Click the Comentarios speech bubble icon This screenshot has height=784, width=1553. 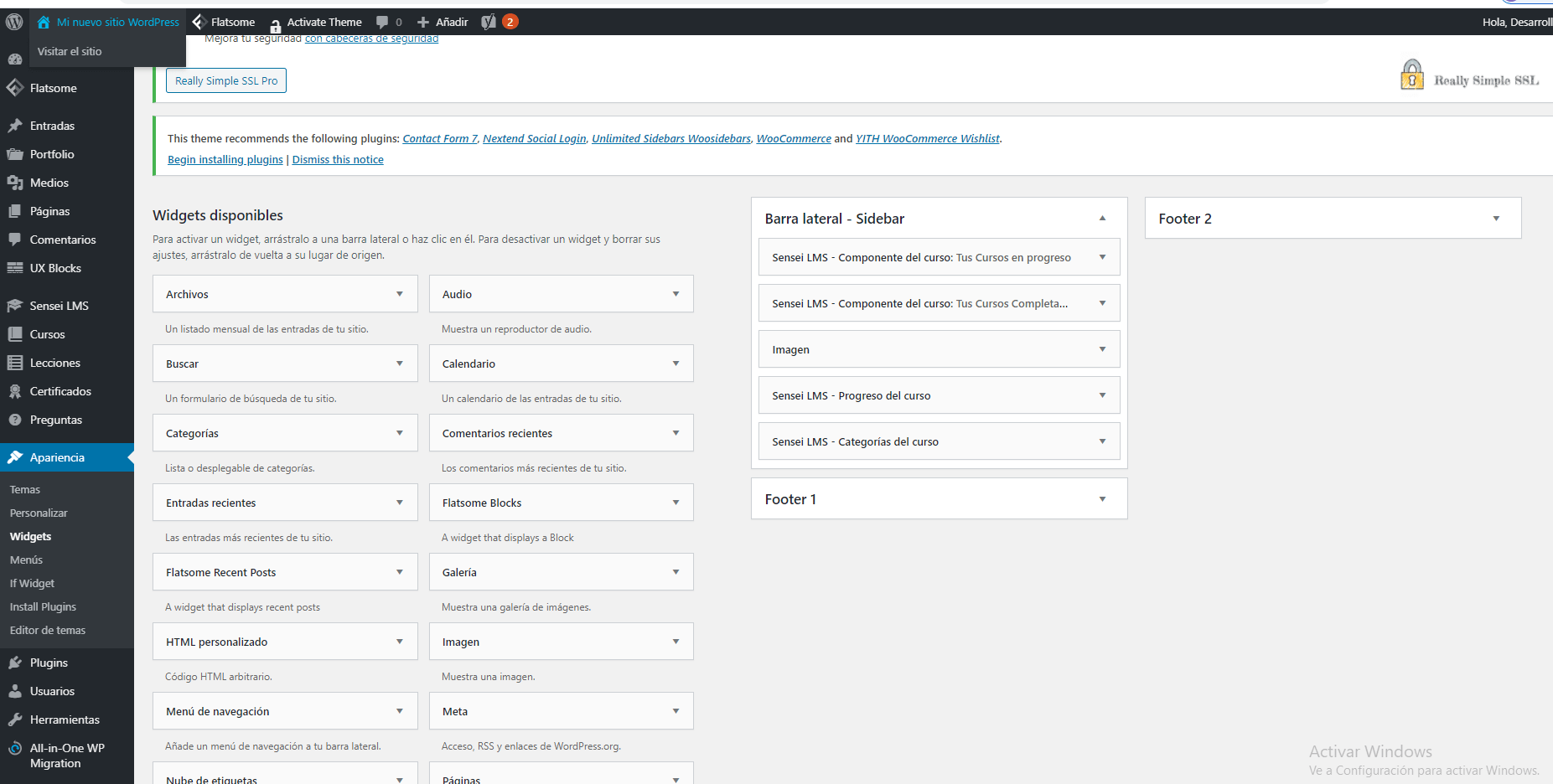[x=14, y=240]
